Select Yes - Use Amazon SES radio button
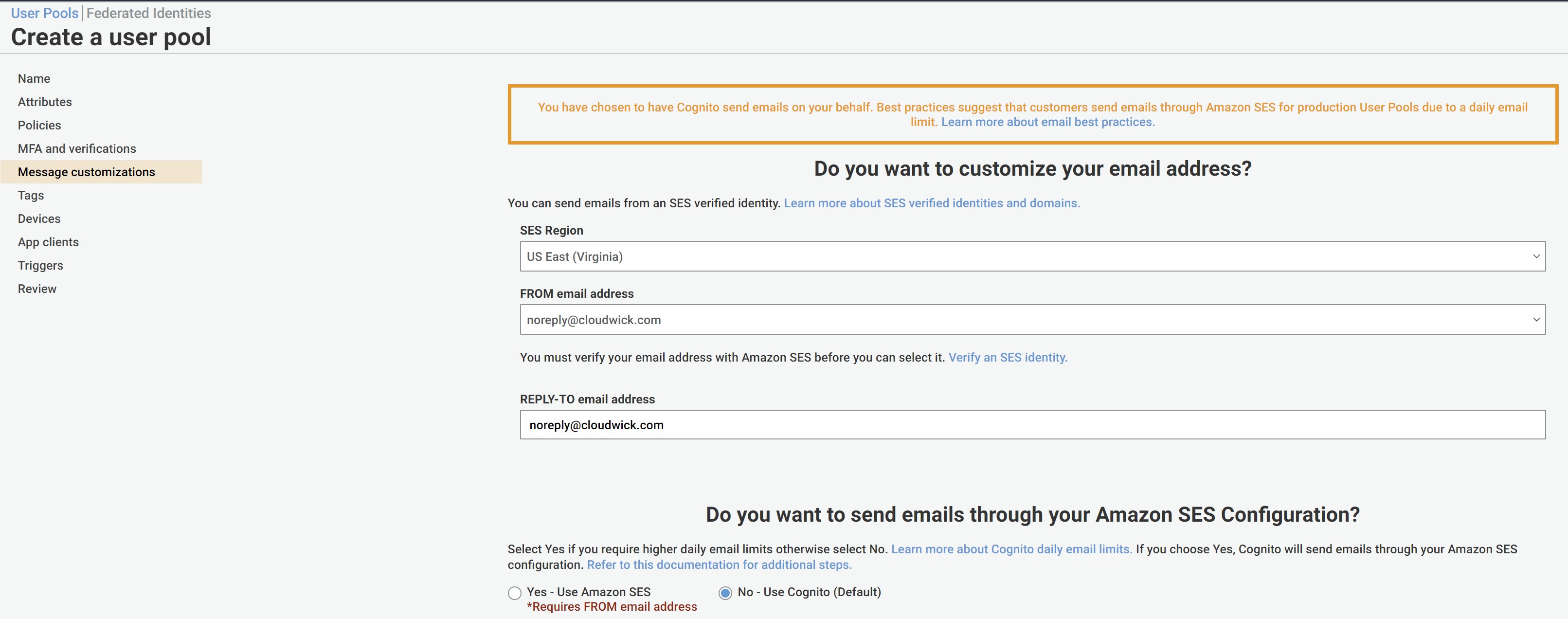Viewport: 1568px width, 619px height. 515,592
